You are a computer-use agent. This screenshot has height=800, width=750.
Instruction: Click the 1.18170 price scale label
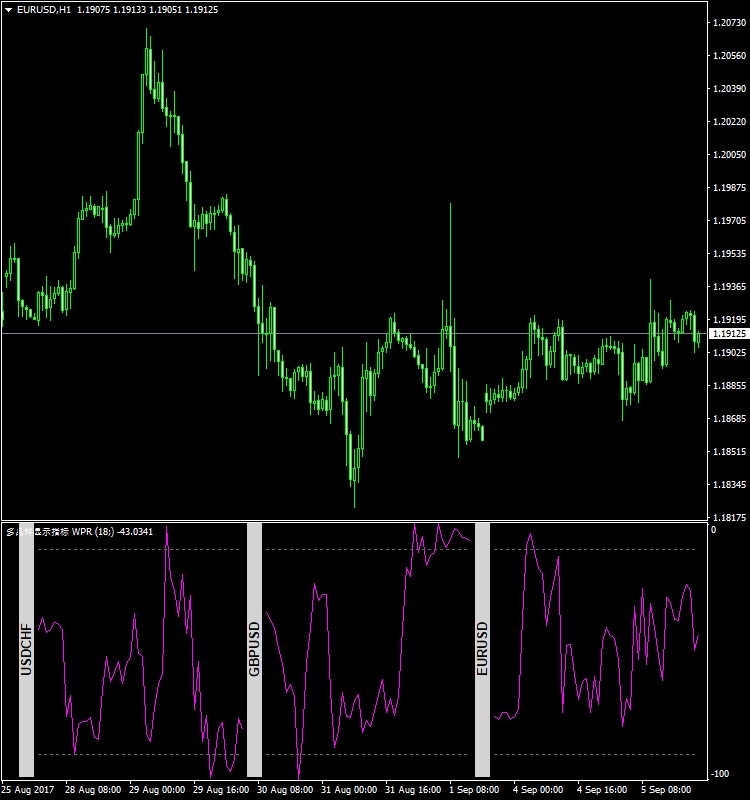728,518
